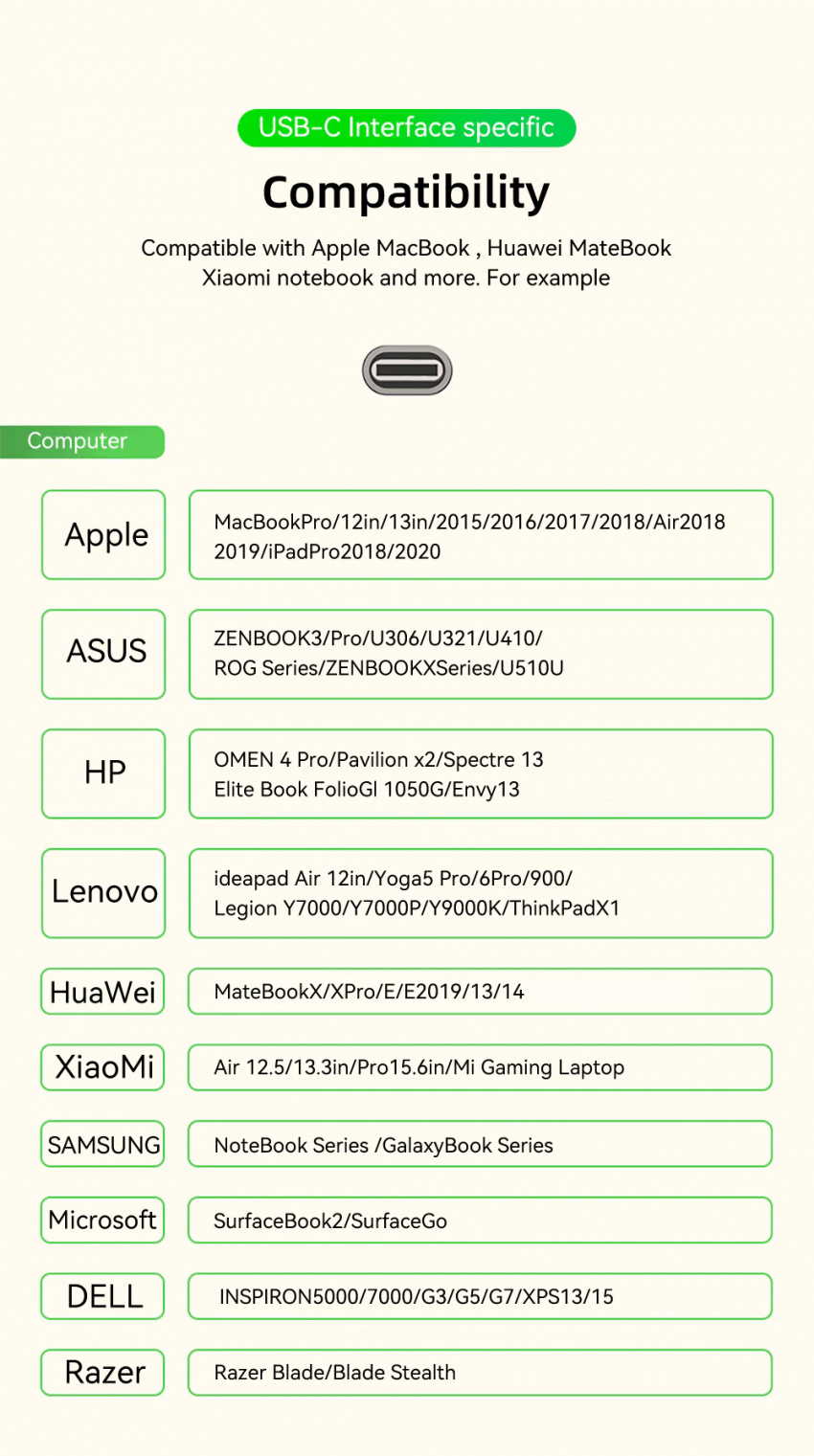Click 'SurfaceBook2/SurfaceGo' text

coord(330,1221)
